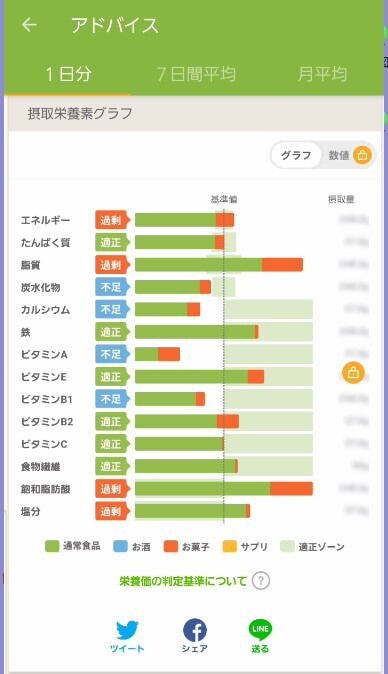Tap the 脂質 intake bar
Viewport: 388px width, 674px height.
coord(219,265)
